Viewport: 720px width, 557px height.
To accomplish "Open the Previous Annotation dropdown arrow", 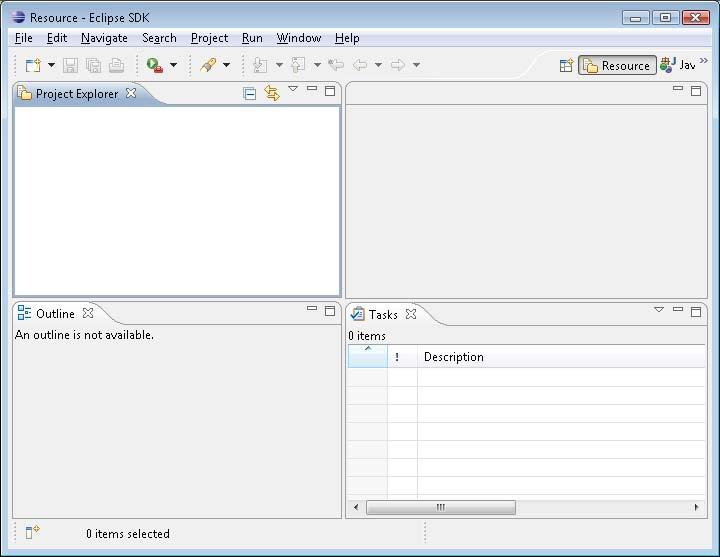I will tap(317, 65).
